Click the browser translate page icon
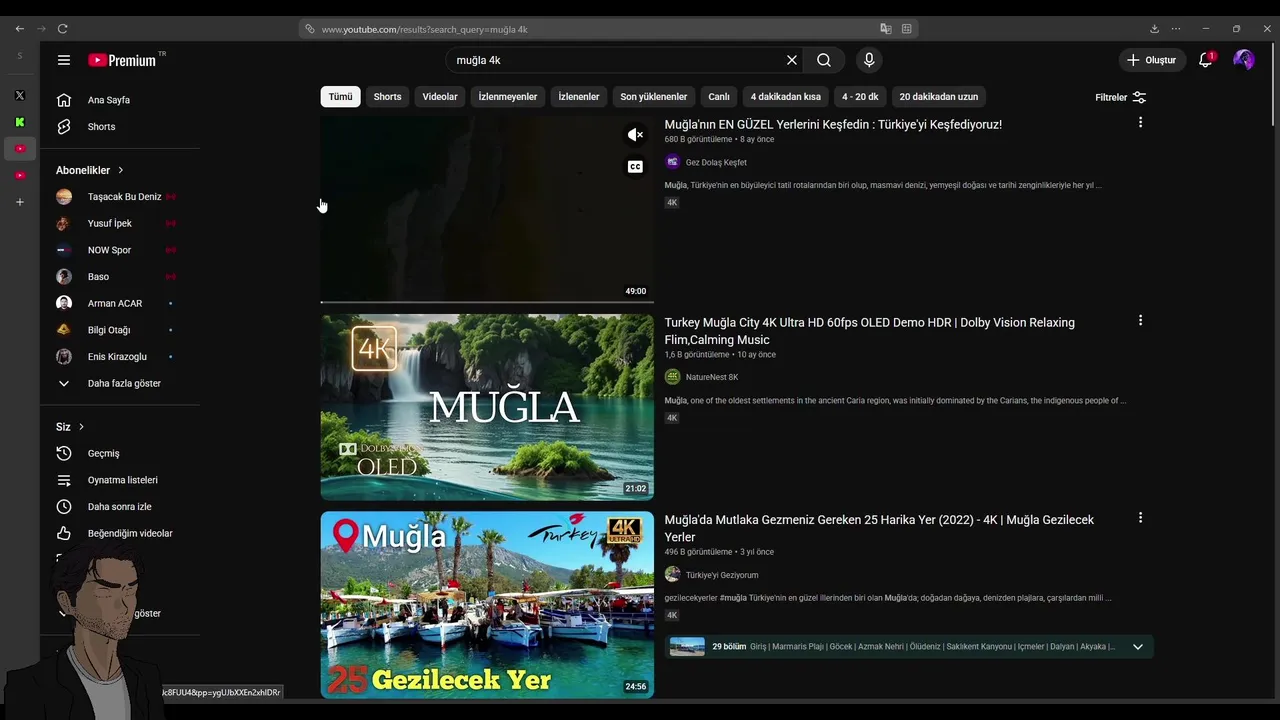The height and width of the screenshot is (720, 1280). [886, 29]
